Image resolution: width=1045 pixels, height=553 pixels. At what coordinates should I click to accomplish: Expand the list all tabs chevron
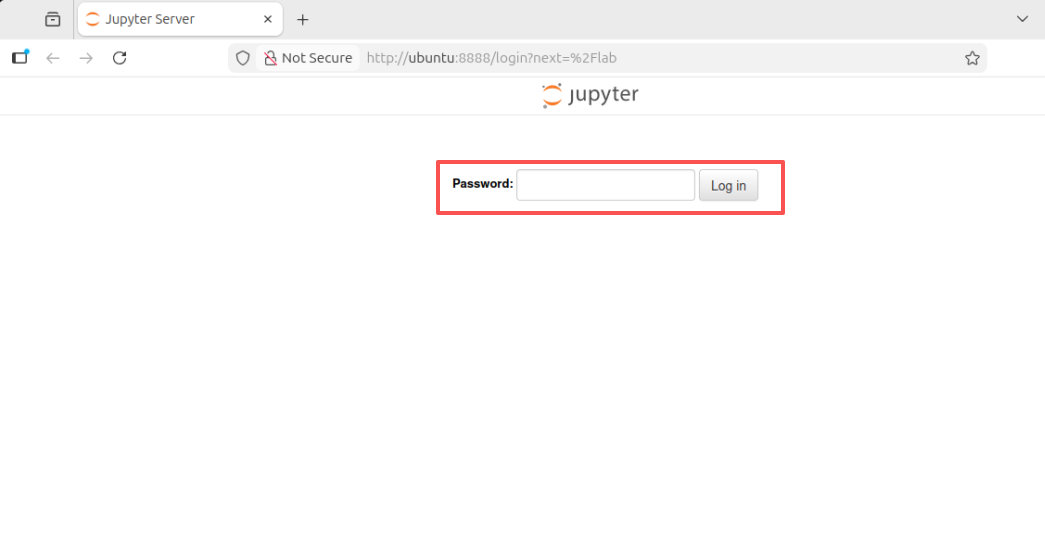click(x=1022, y=19)
